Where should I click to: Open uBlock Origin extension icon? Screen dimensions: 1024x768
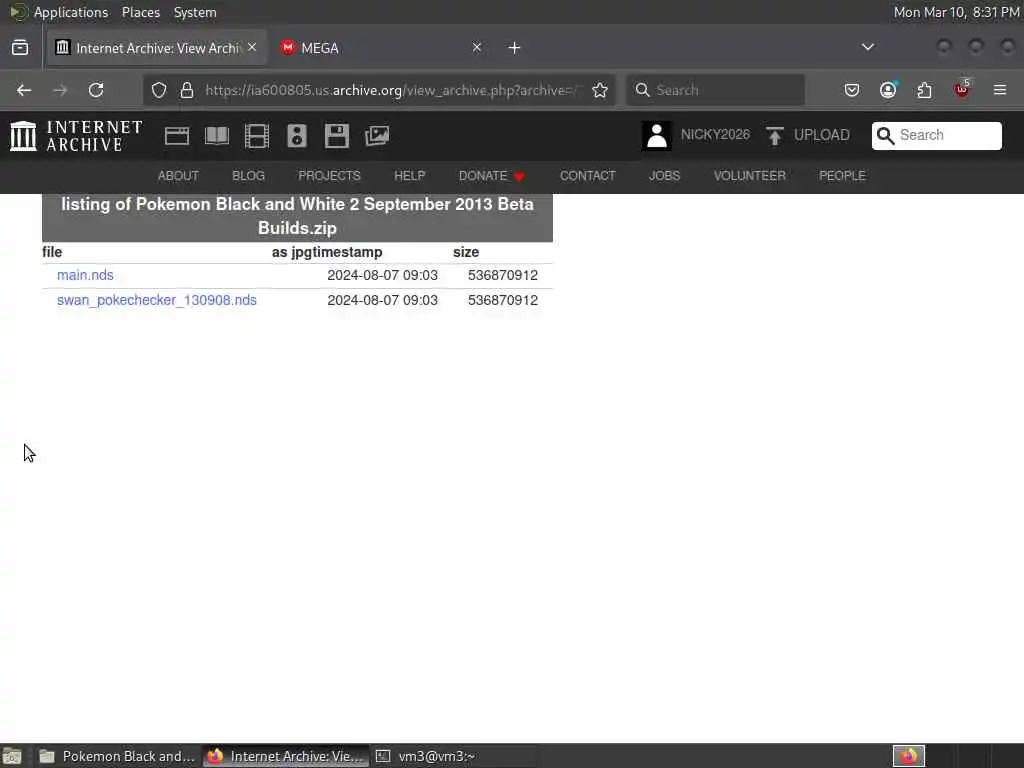[962, 89]
